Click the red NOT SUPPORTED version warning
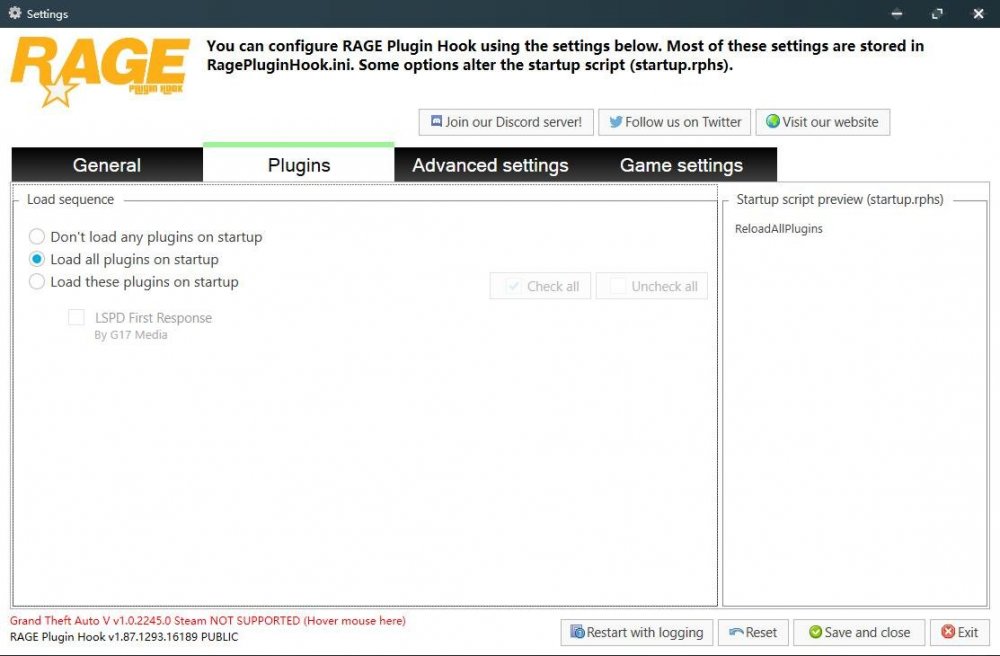 (x=208, y=620)
